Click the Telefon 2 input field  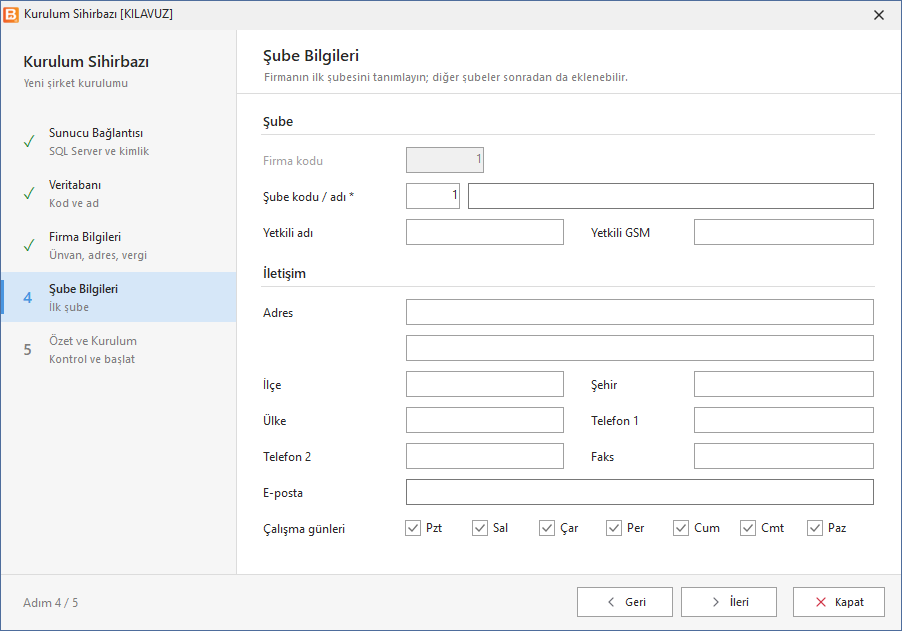[x=485, y=456]
